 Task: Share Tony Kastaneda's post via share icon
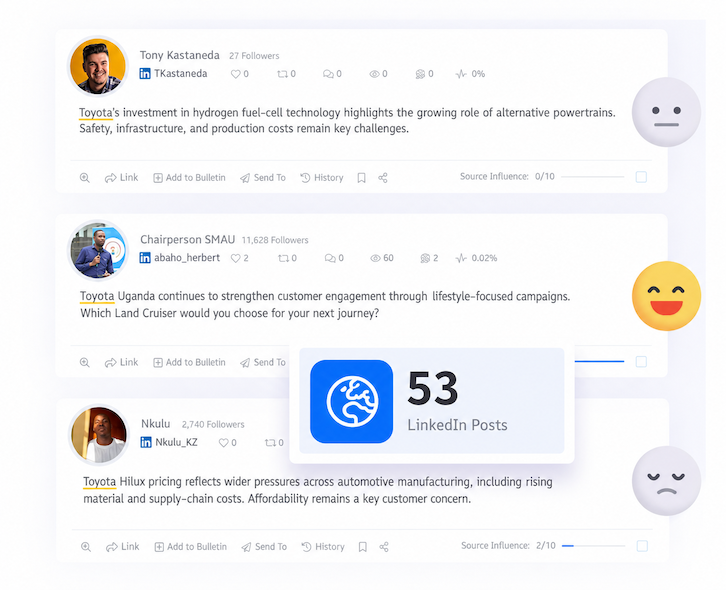pos(383,178)
